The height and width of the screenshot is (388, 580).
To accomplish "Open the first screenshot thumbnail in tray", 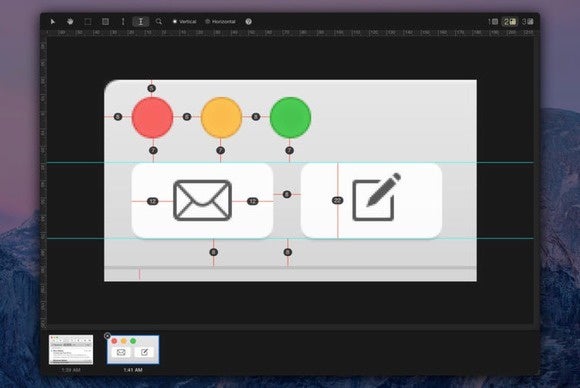I will pyautogui.click(x=71, y=350).
